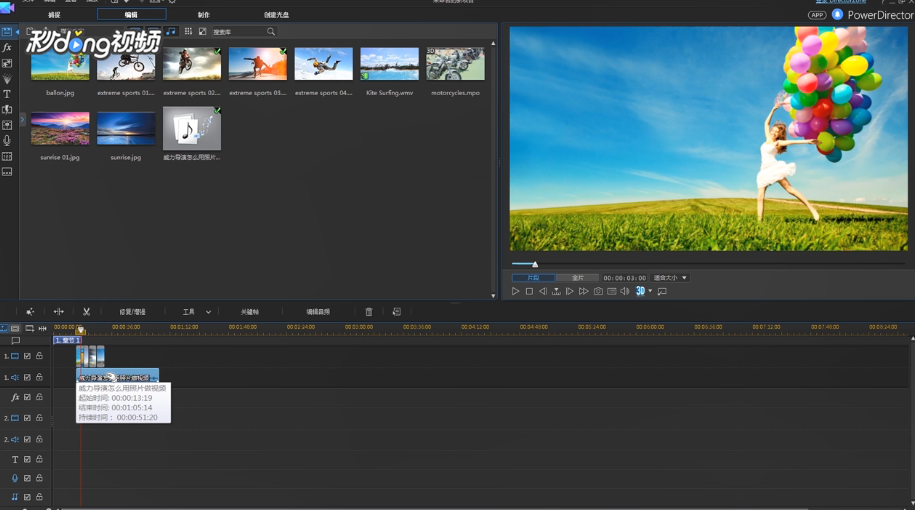Select 片段 clip preview mode
Screen dimensions: 915x510
coord(533,278)
